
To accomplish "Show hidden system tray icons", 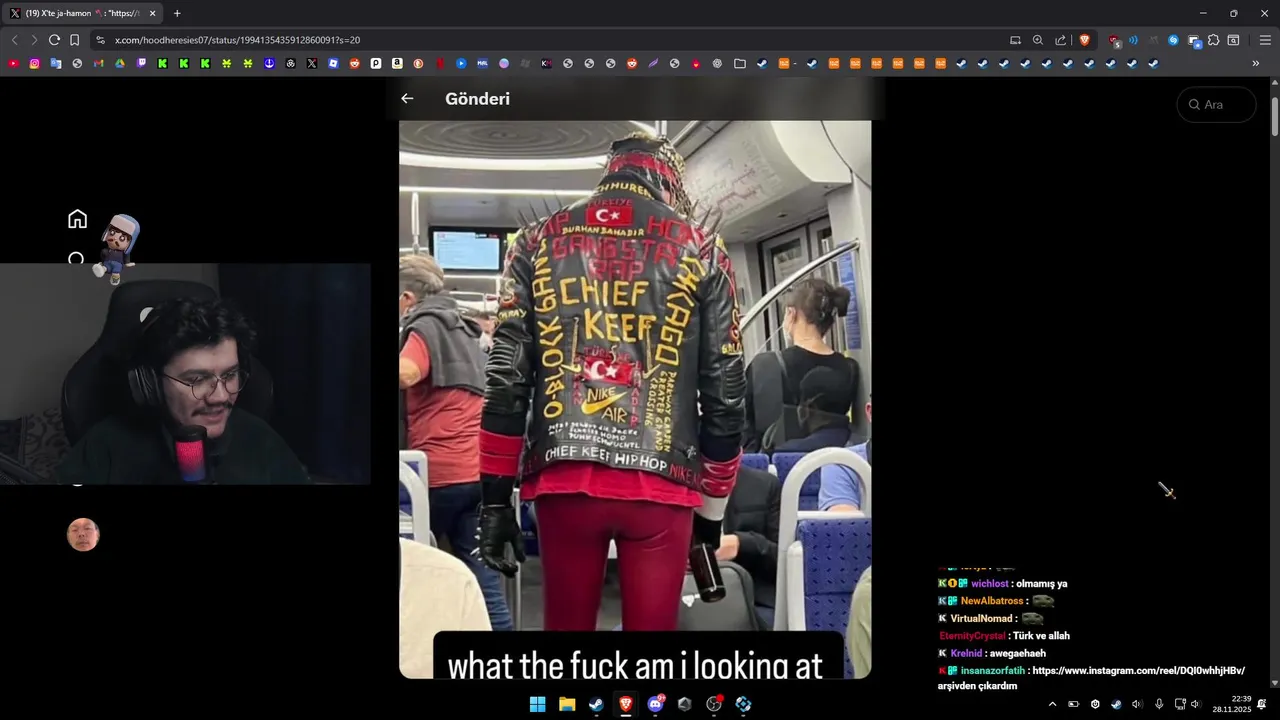I will [1052, 704].
